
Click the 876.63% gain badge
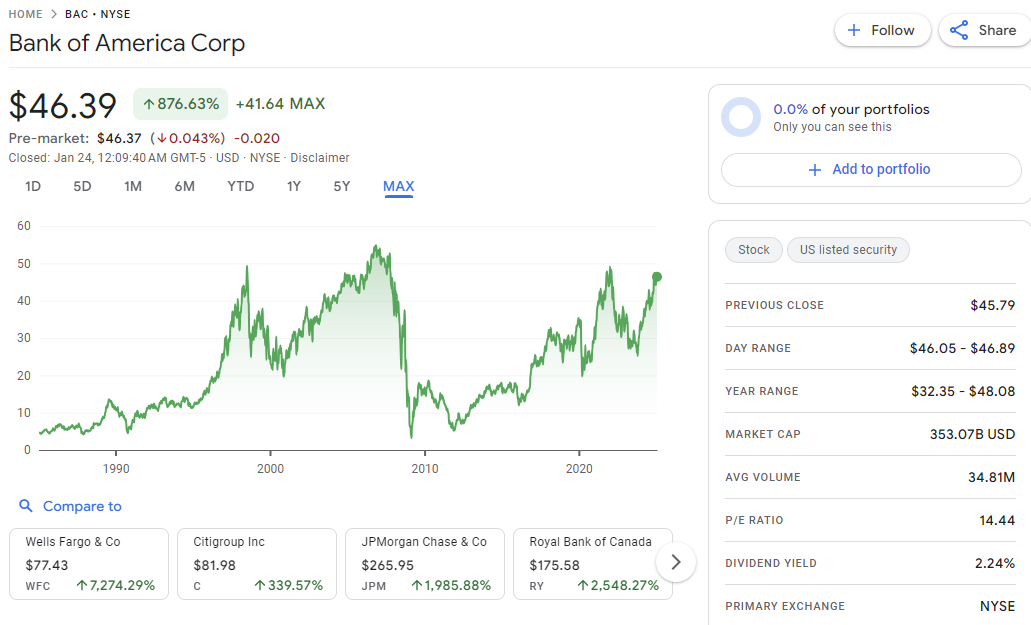coord(181,104)
